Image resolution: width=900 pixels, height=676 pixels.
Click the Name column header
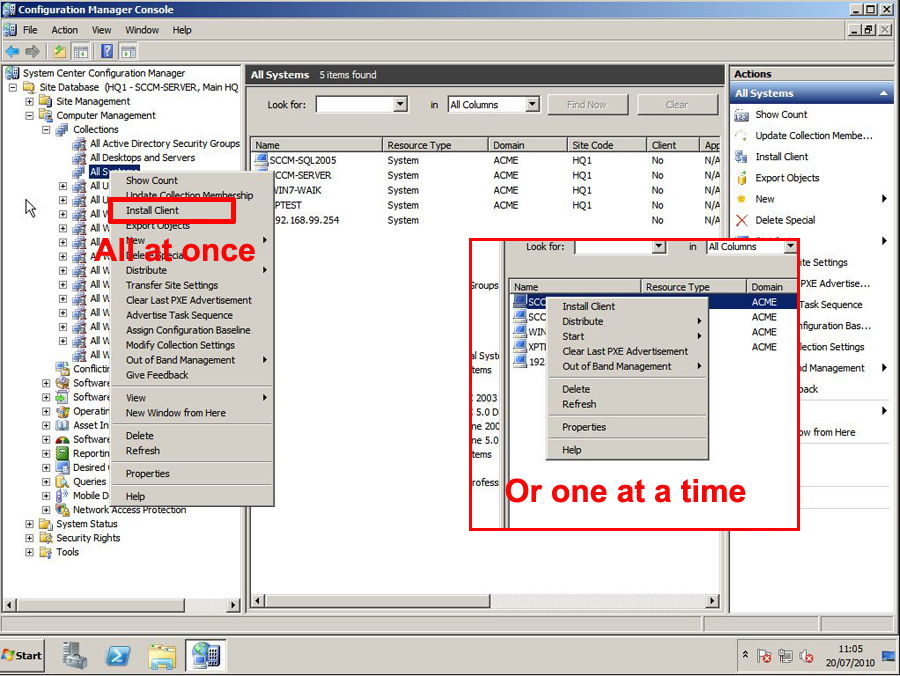click(317, 145)
